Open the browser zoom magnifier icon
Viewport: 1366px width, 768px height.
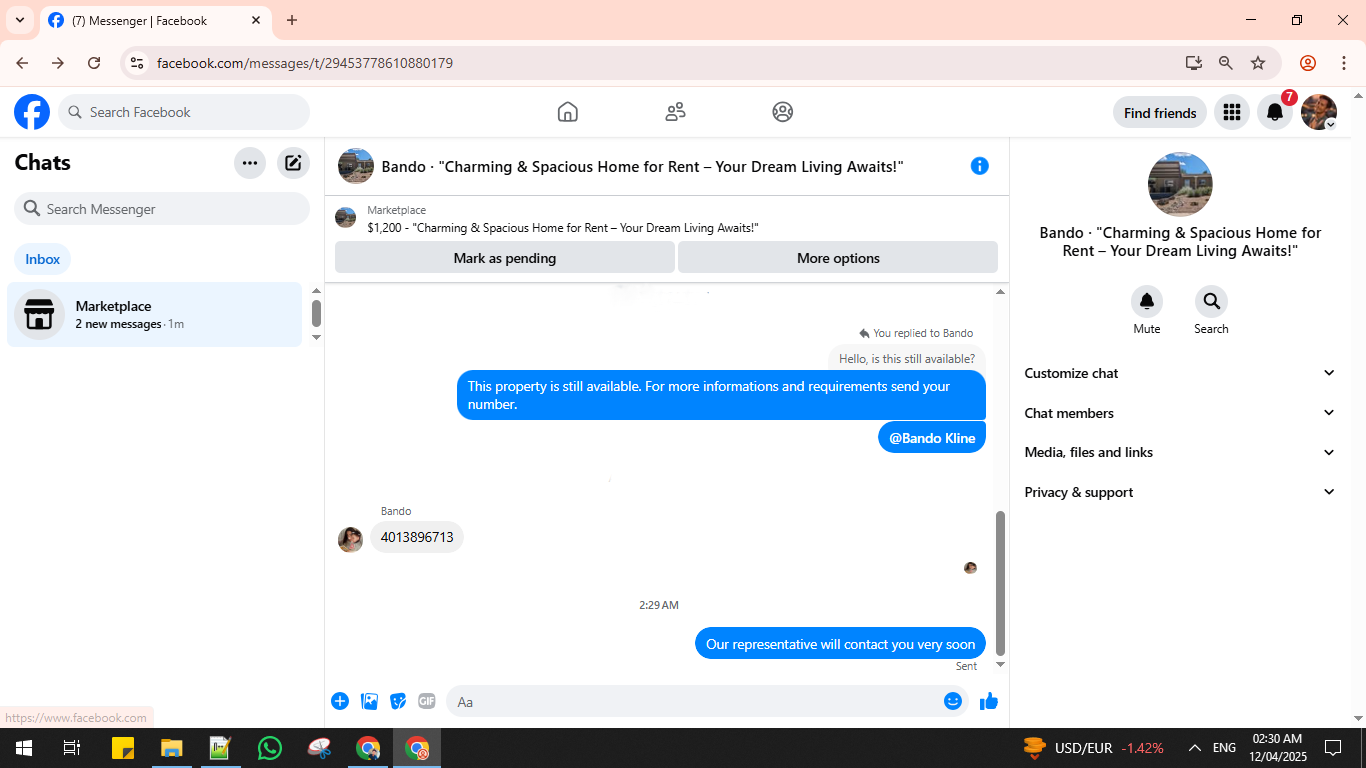(1226, 63)
